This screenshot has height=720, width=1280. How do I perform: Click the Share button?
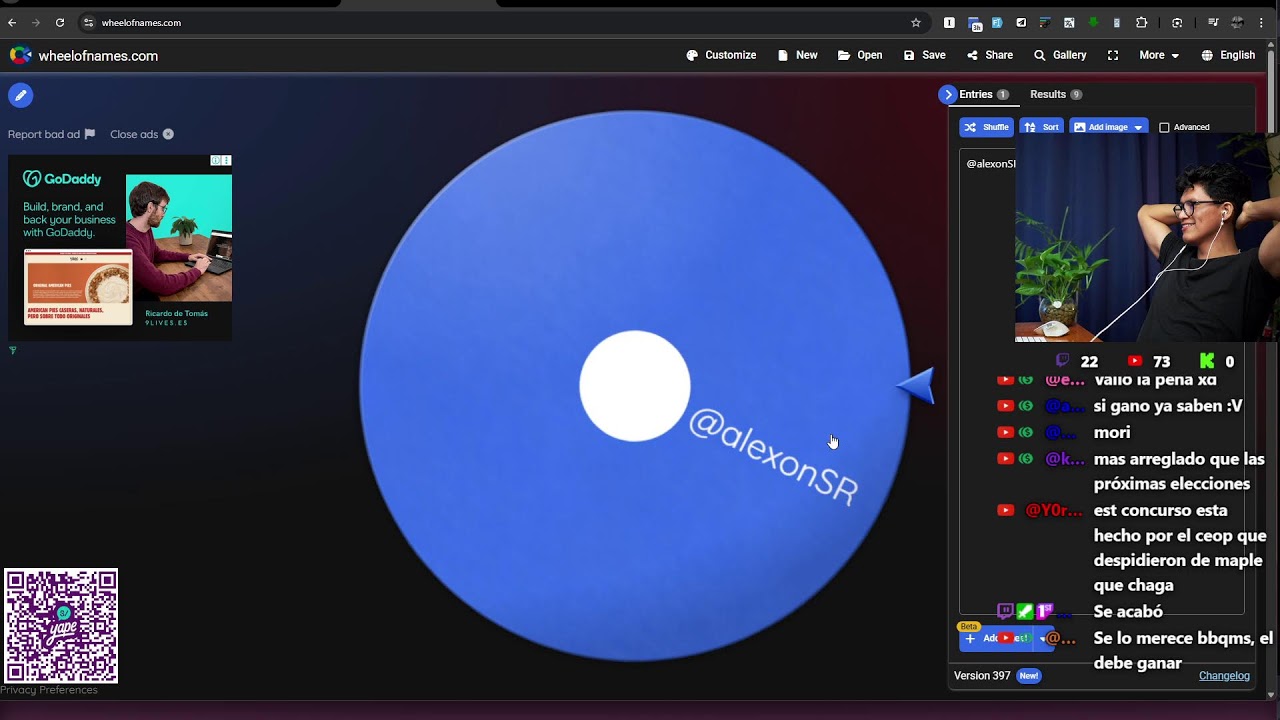990,55
